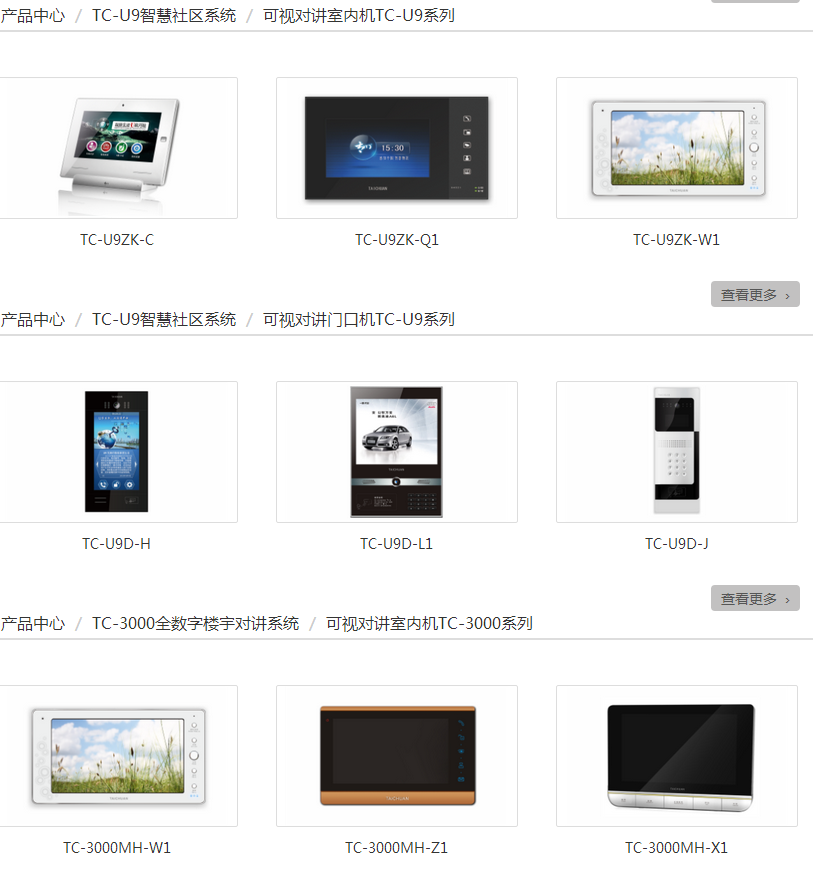Go to 可视对讲门口机TC-U9系列 breadcrumb
The image size is (813, 869).
pyautogui.click(x=359, y=320)
